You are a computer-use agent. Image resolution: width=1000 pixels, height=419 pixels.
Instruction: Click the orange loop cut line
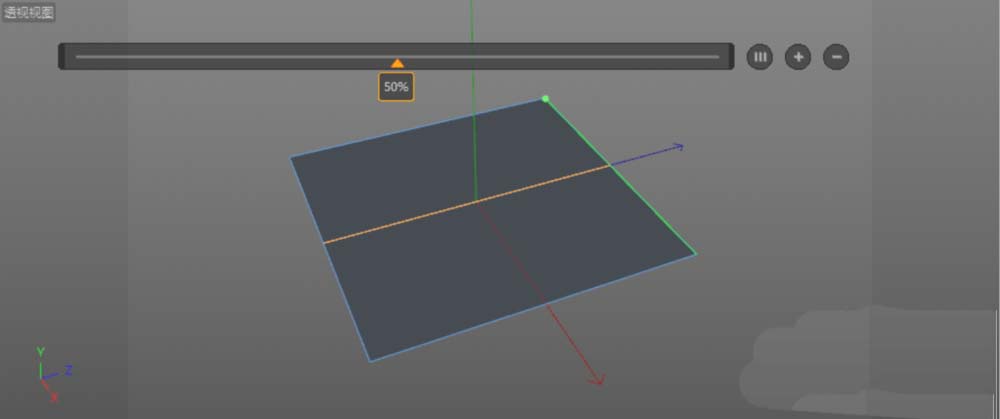(x=466, y=204)
